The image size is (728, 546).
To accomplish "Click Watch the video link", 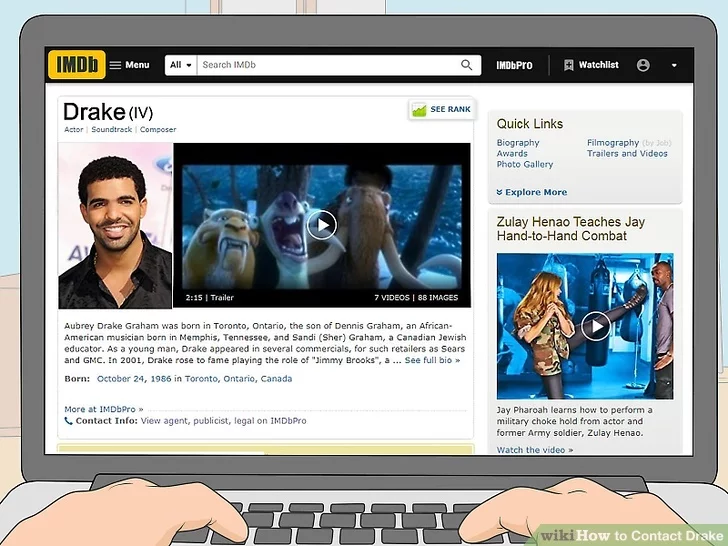I will (534, 450).
